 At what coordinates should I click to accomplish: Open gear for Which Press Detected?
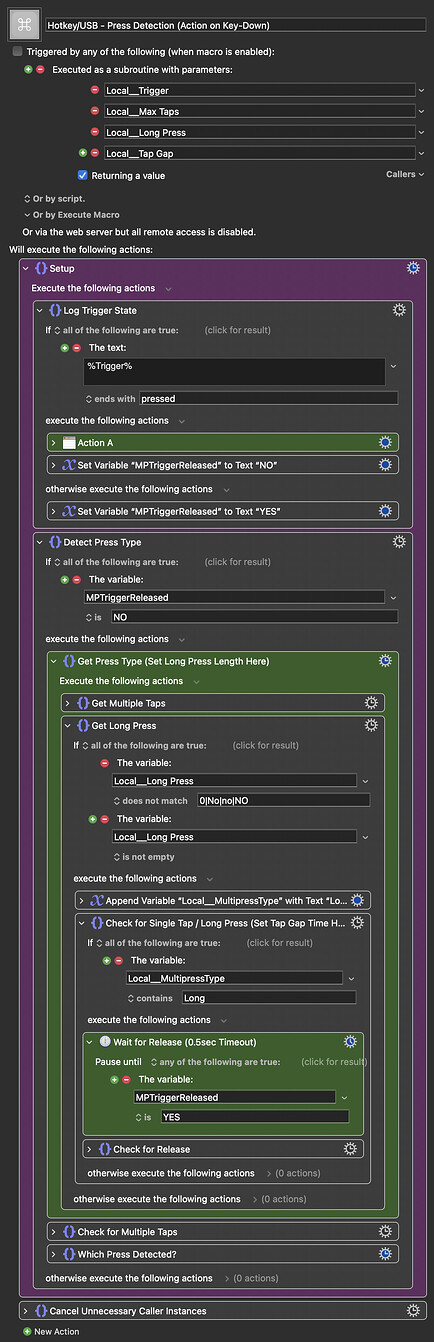click(x=385, y=1253)
